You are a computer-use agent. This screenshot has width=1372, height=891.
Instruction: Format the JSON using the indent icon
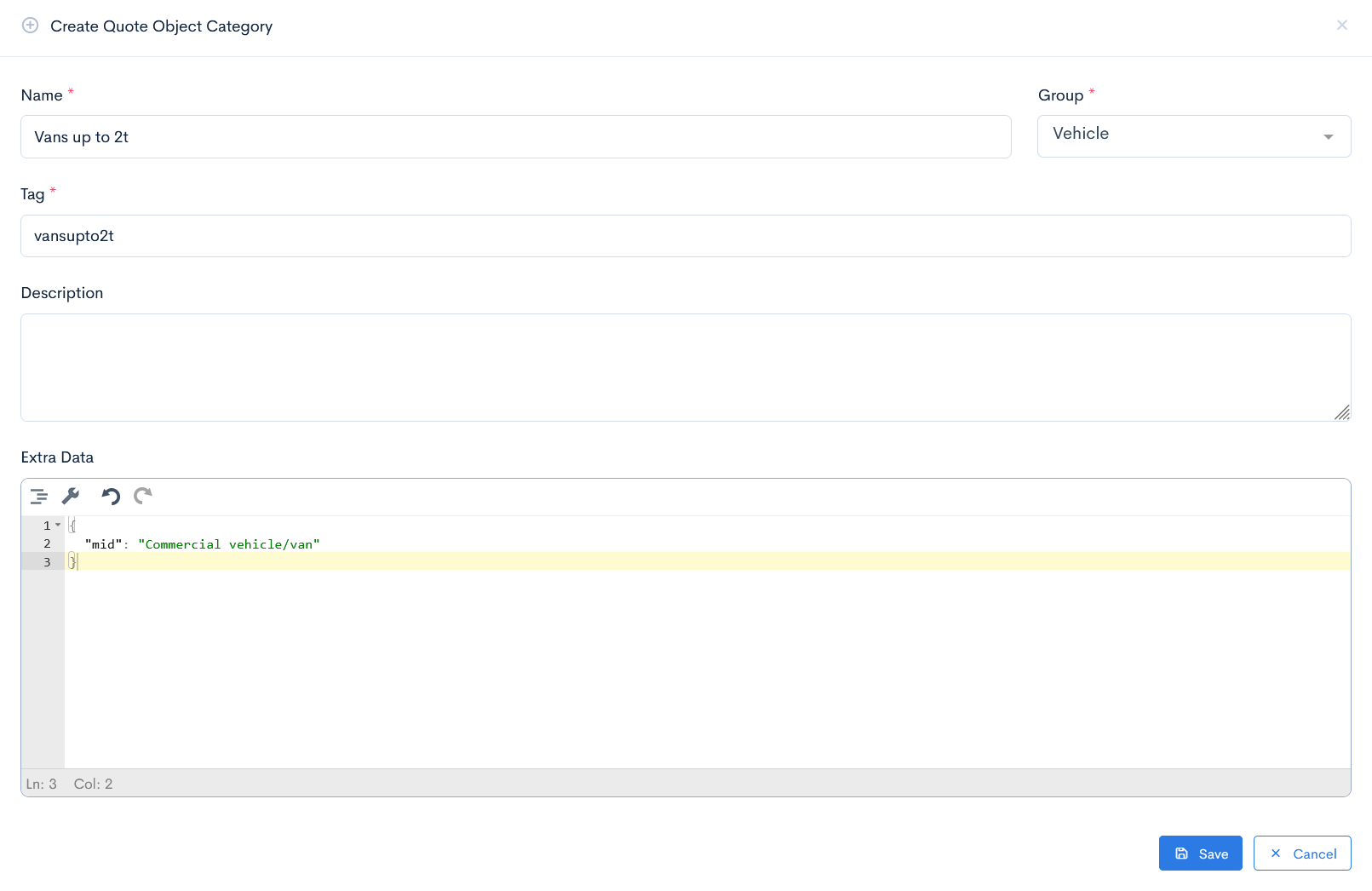pyautogui.click(x=38, y=496)
